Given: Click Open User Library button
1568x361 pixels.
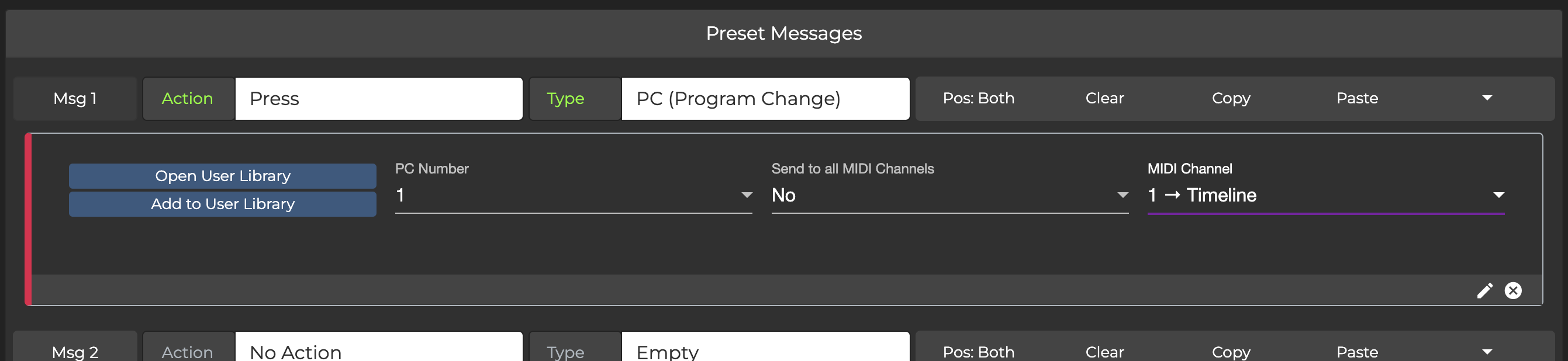Looking at the screenshot, I should (x=222, y=176).
